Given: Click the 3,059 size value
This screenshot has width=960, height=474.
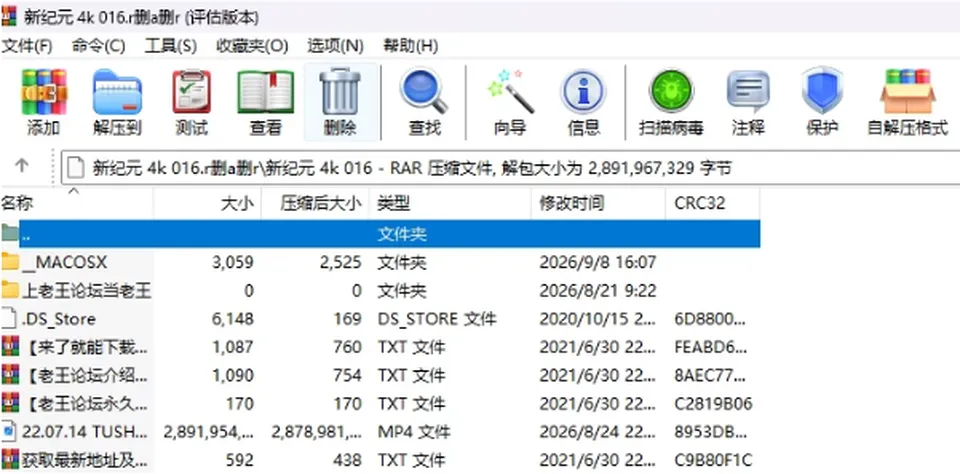Looking at the screenshot, I should (x=232, y=263).
